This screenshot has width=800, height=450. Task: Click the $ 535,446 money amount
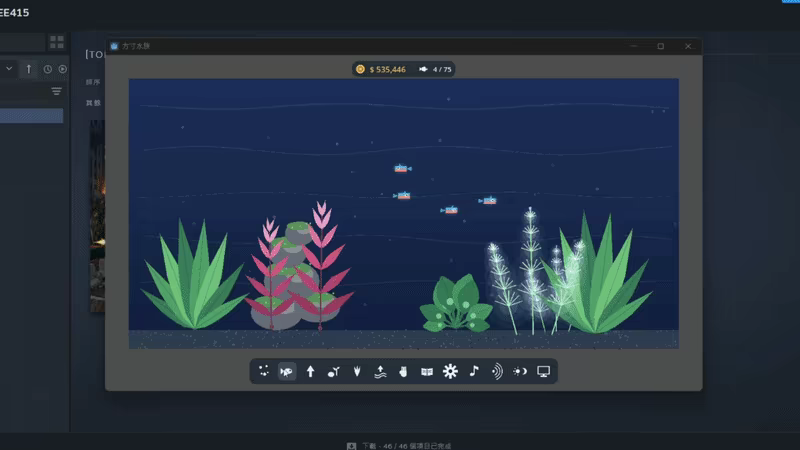coord(388,69)
